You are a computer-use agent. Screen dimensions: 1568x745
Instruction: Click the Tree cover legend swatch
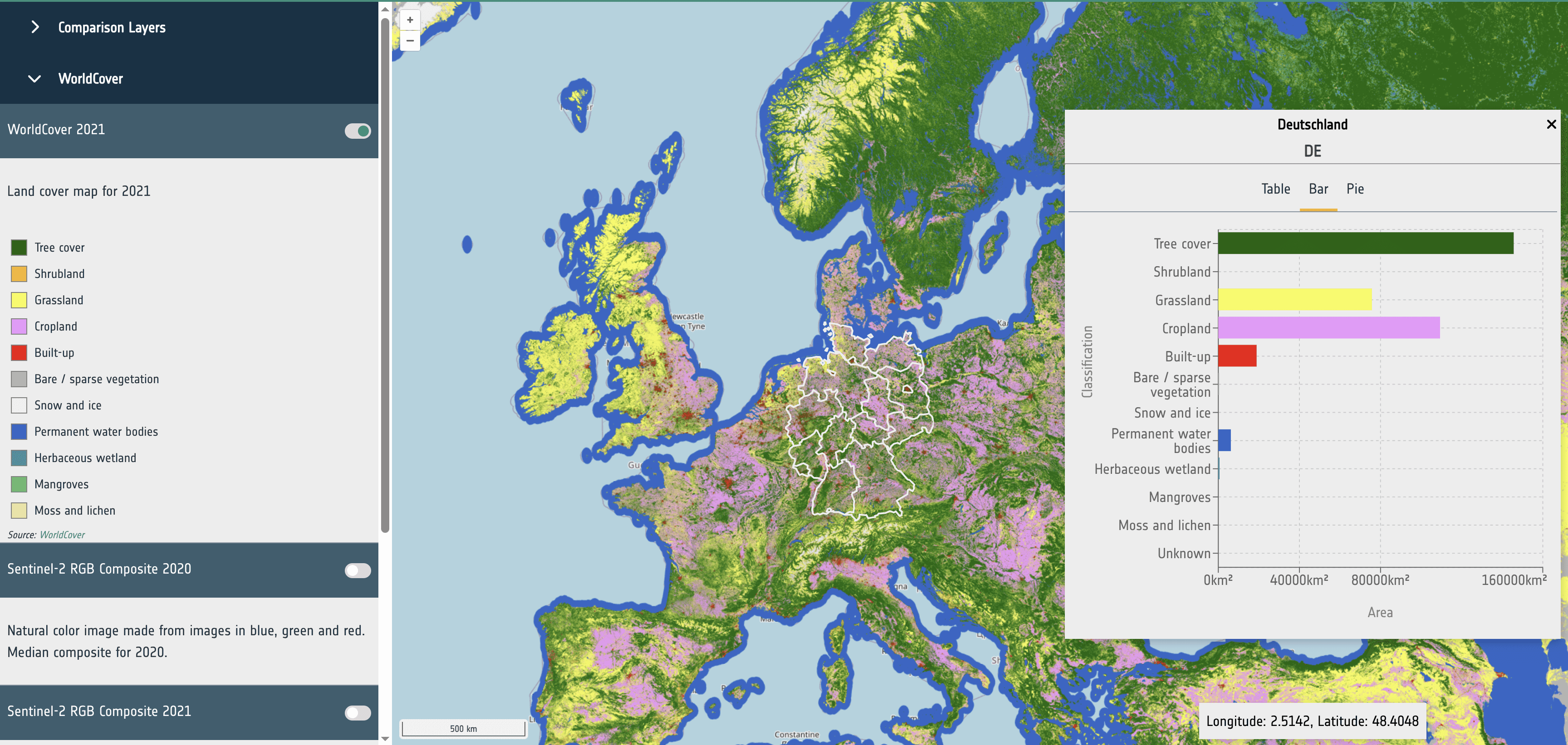click(19, 248)
